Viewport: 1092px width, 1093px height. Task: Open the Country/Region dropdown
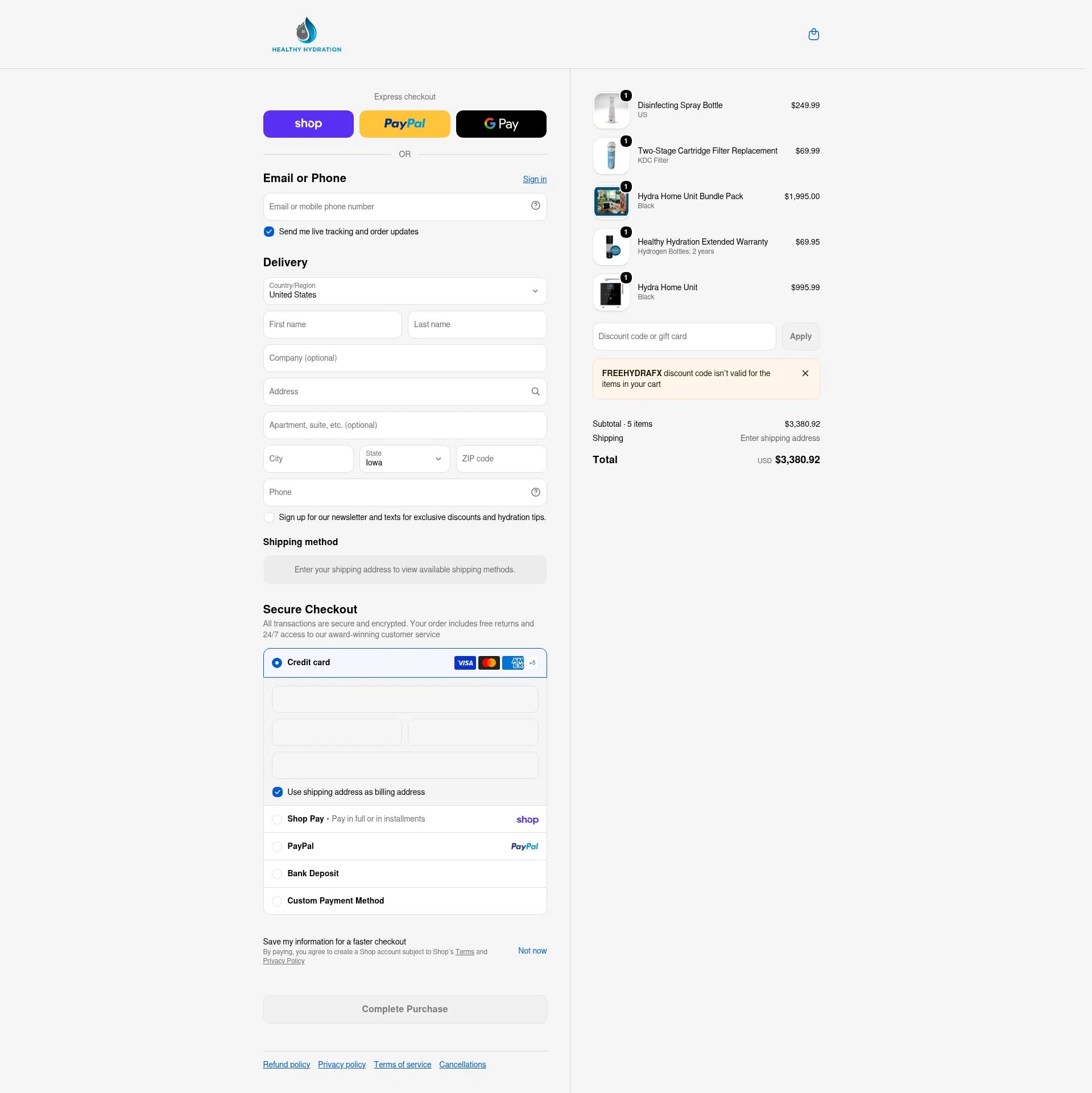[x=405, y=291]
